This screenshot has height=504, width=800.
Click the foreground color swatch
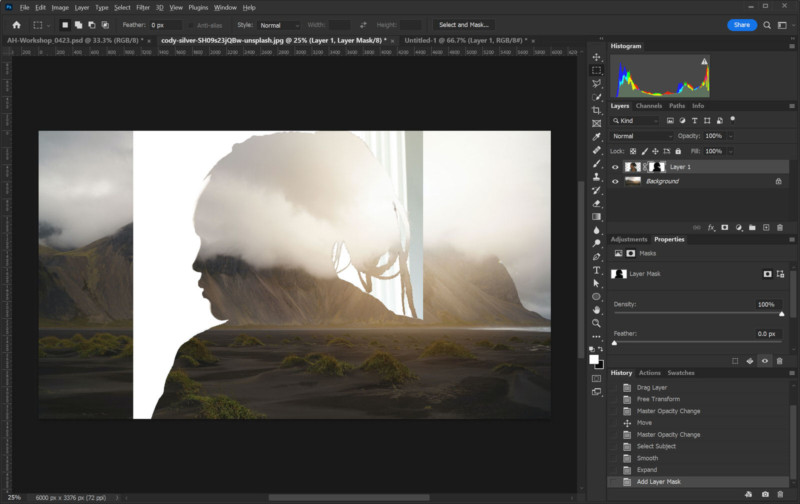click(593, 359)
